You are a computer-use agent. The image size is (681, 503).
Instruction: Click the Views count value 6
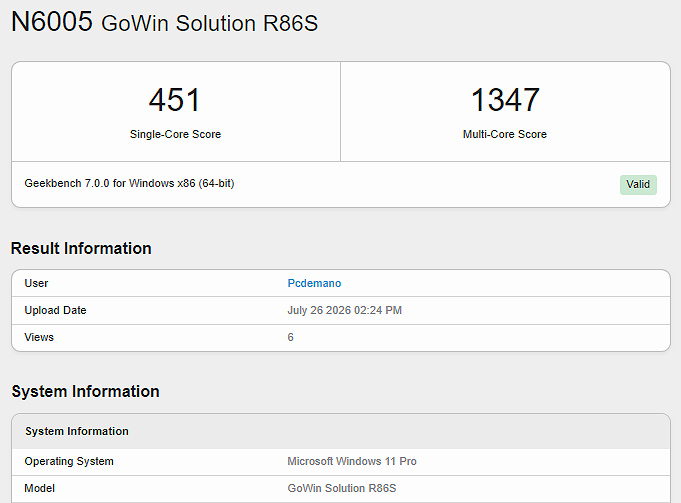click(x=291, y=337)
